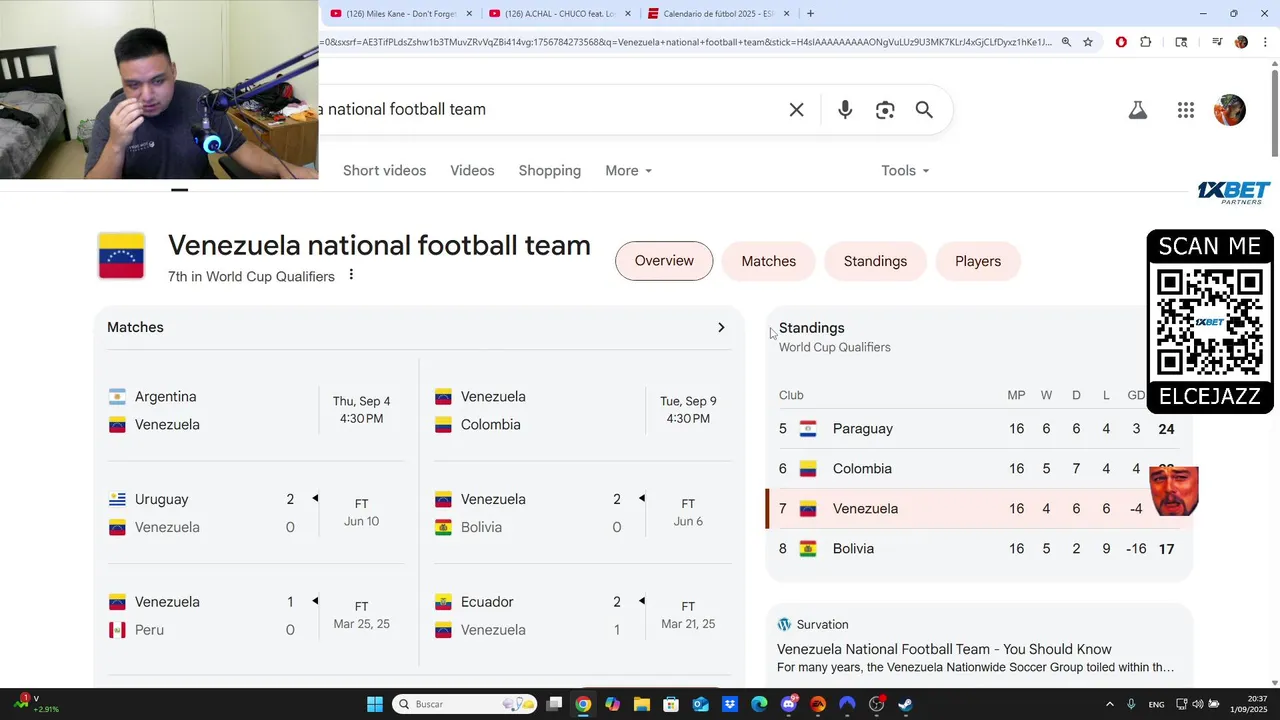Open the Chrome extensions puzzle icon
This screenshot has height=720, width=1280.
[x=1146, y=42]
